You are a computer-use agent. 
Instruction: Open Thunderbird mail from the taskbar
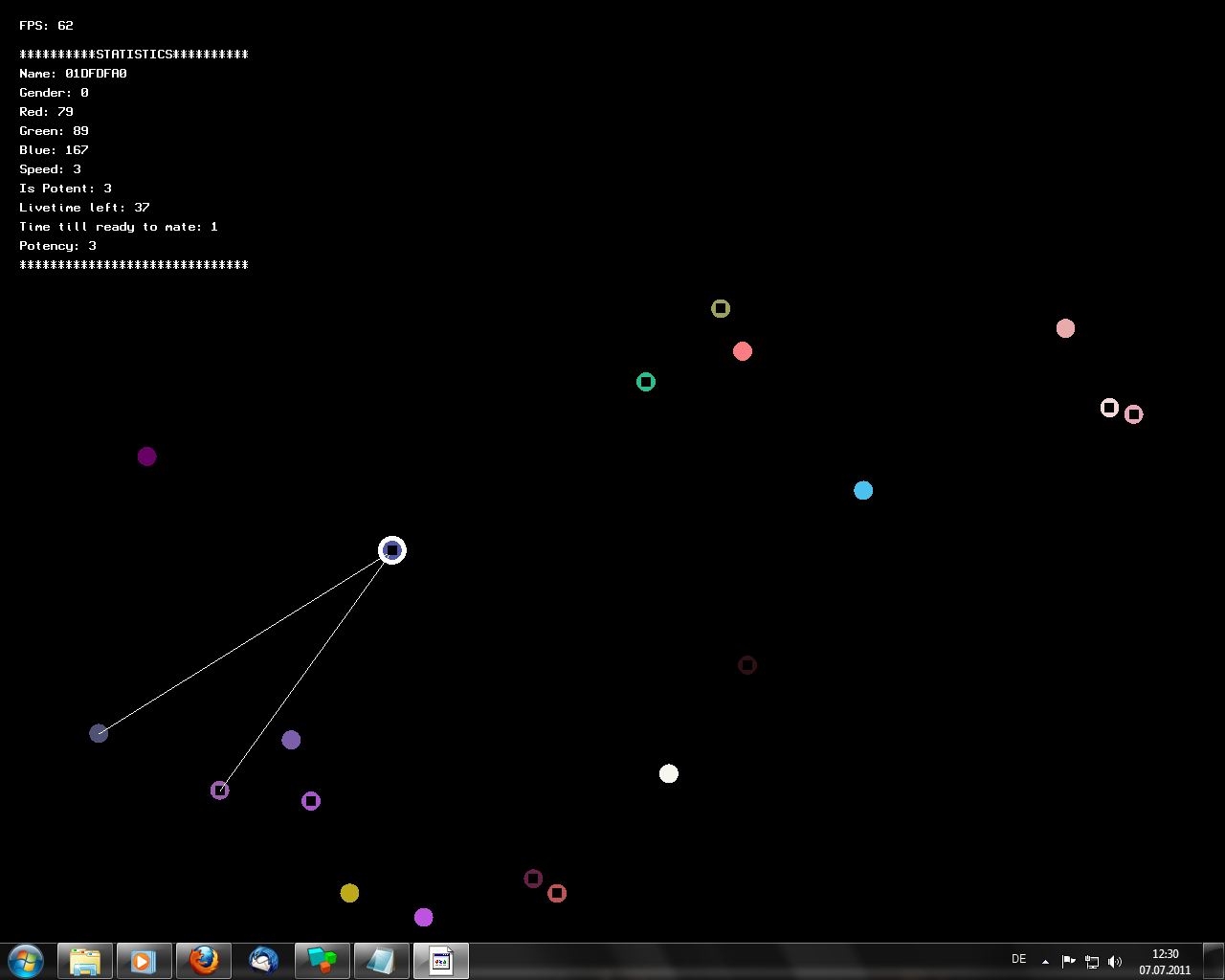coord(263,960)
